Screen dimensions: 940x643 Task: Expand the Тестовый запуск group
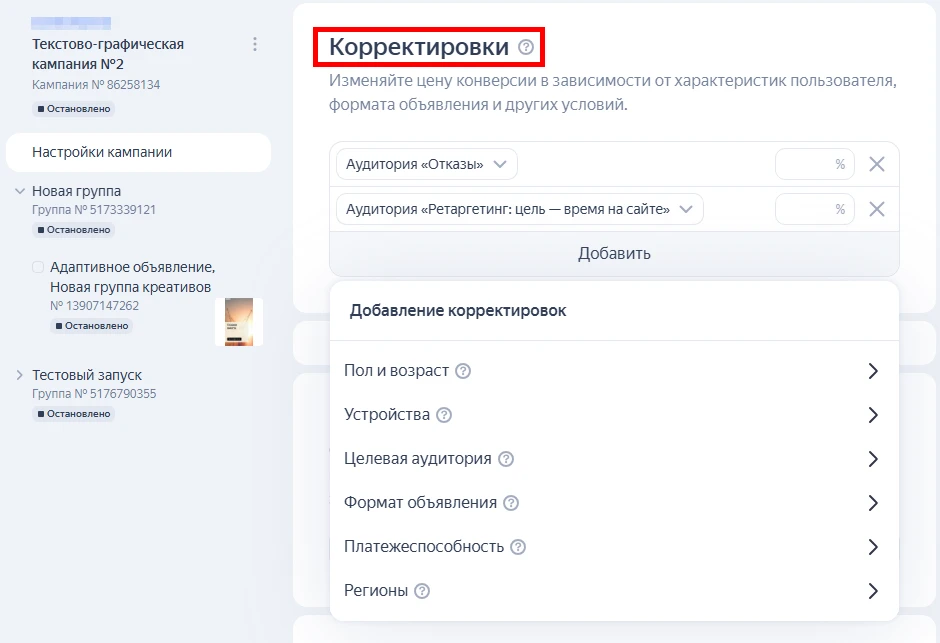(20, 375)
